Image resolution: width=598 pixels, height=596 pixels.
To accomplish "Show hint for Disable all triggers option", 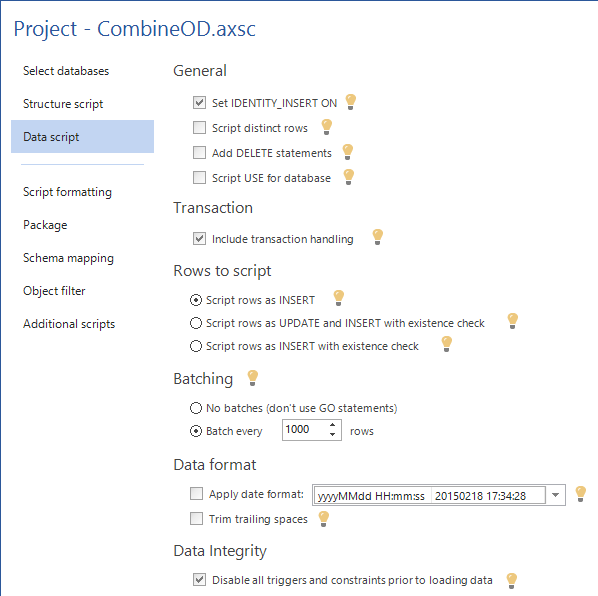I will click(x=511, y=581).
